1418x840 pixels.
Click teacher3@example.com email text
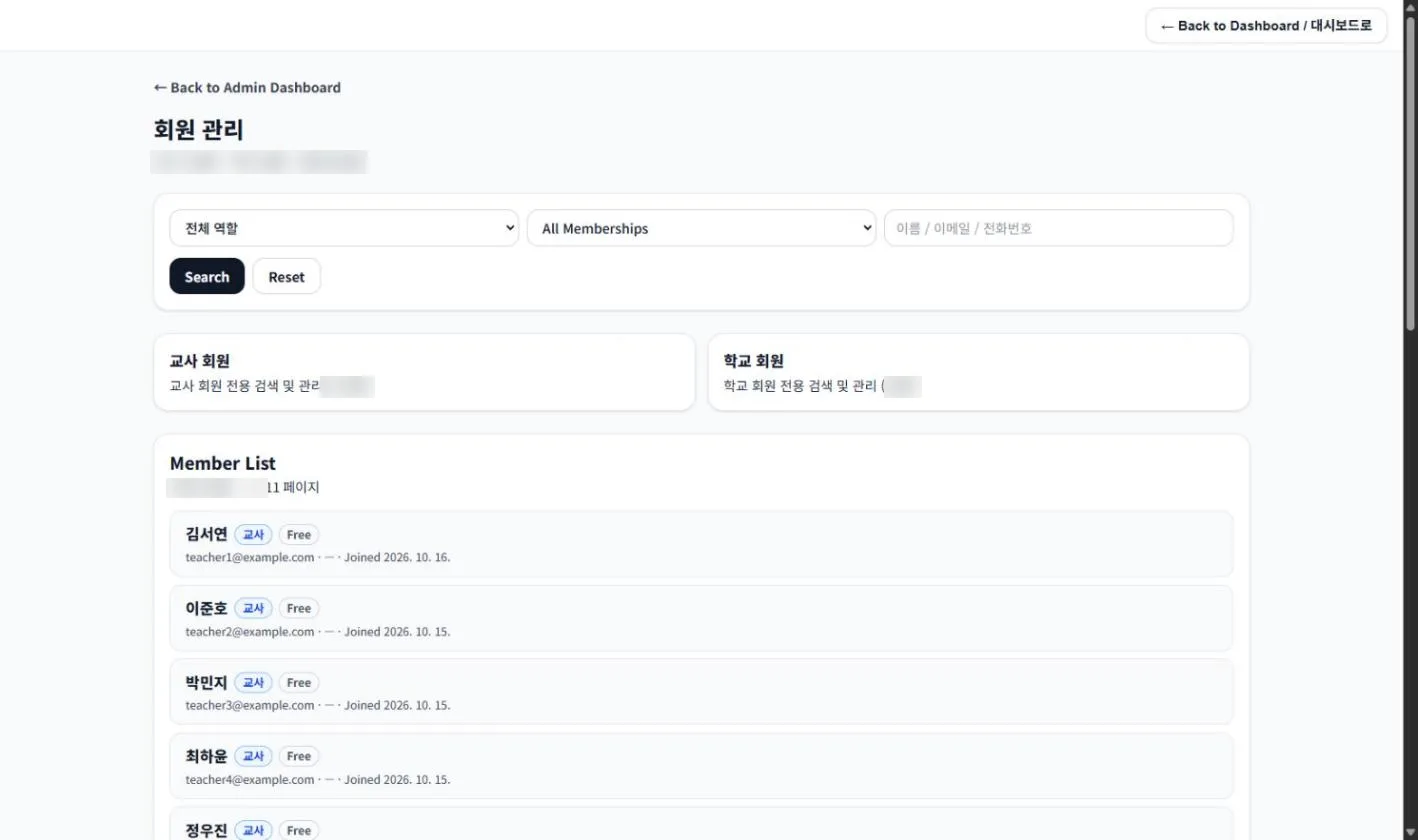tap(250, 706)
